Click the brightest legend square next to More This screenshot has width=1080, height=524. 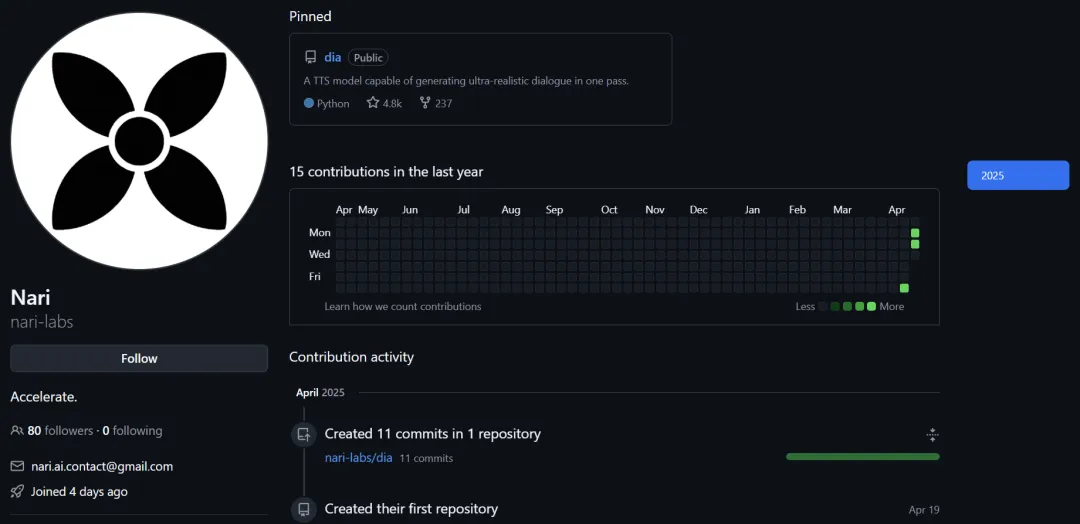coord(871,306)
